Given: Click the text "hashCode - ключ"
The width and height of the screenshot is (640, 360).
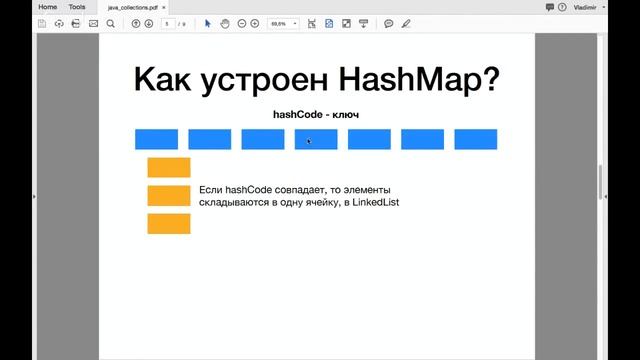Looking at the screenshot, I should click(x=316, y=115).
